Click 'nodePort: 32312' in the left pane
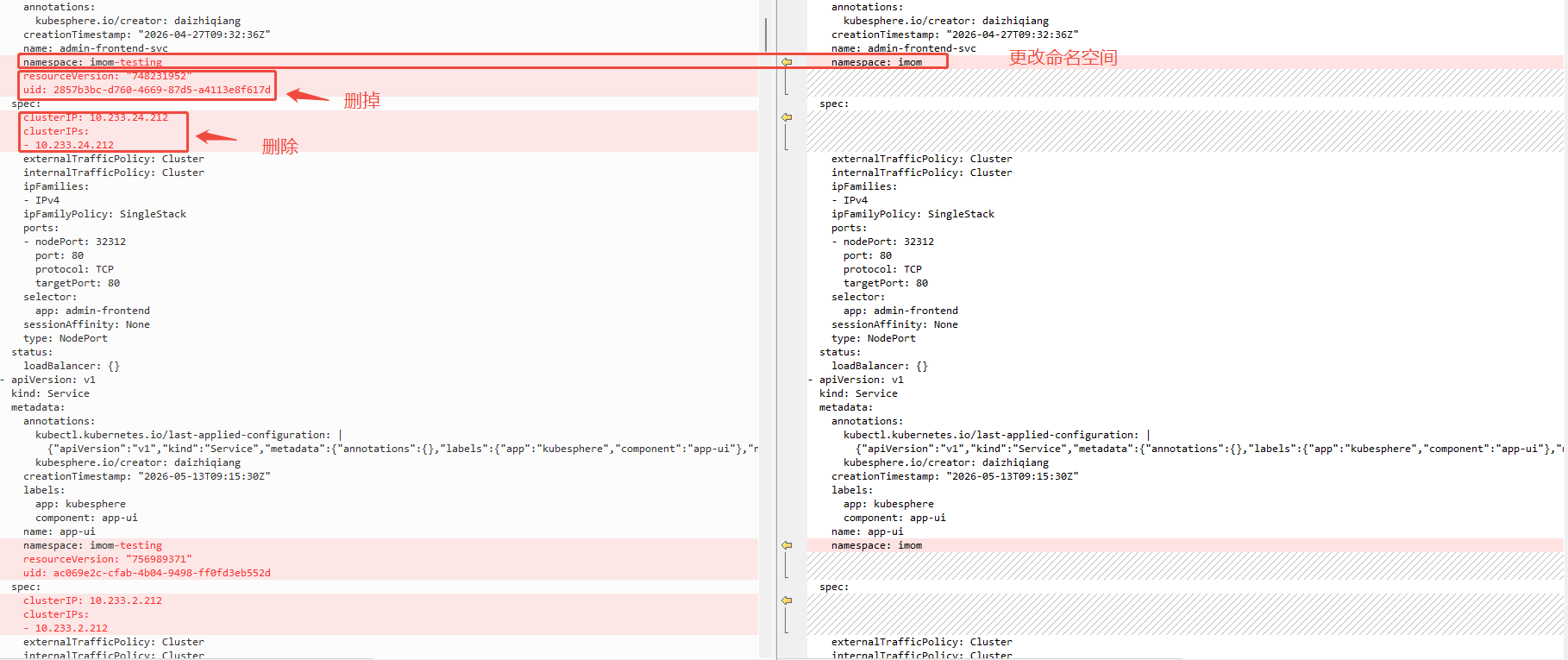Screen dimensions: 1568x660 pos(80,242)
